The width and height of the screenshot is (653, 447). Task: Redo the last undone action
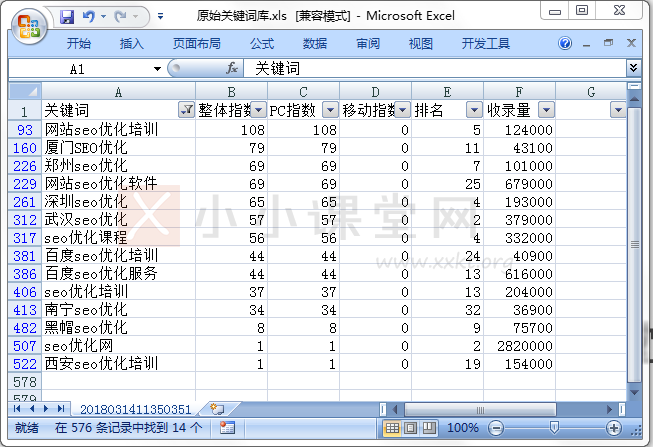pyautogui.click(x=121, y=17)
